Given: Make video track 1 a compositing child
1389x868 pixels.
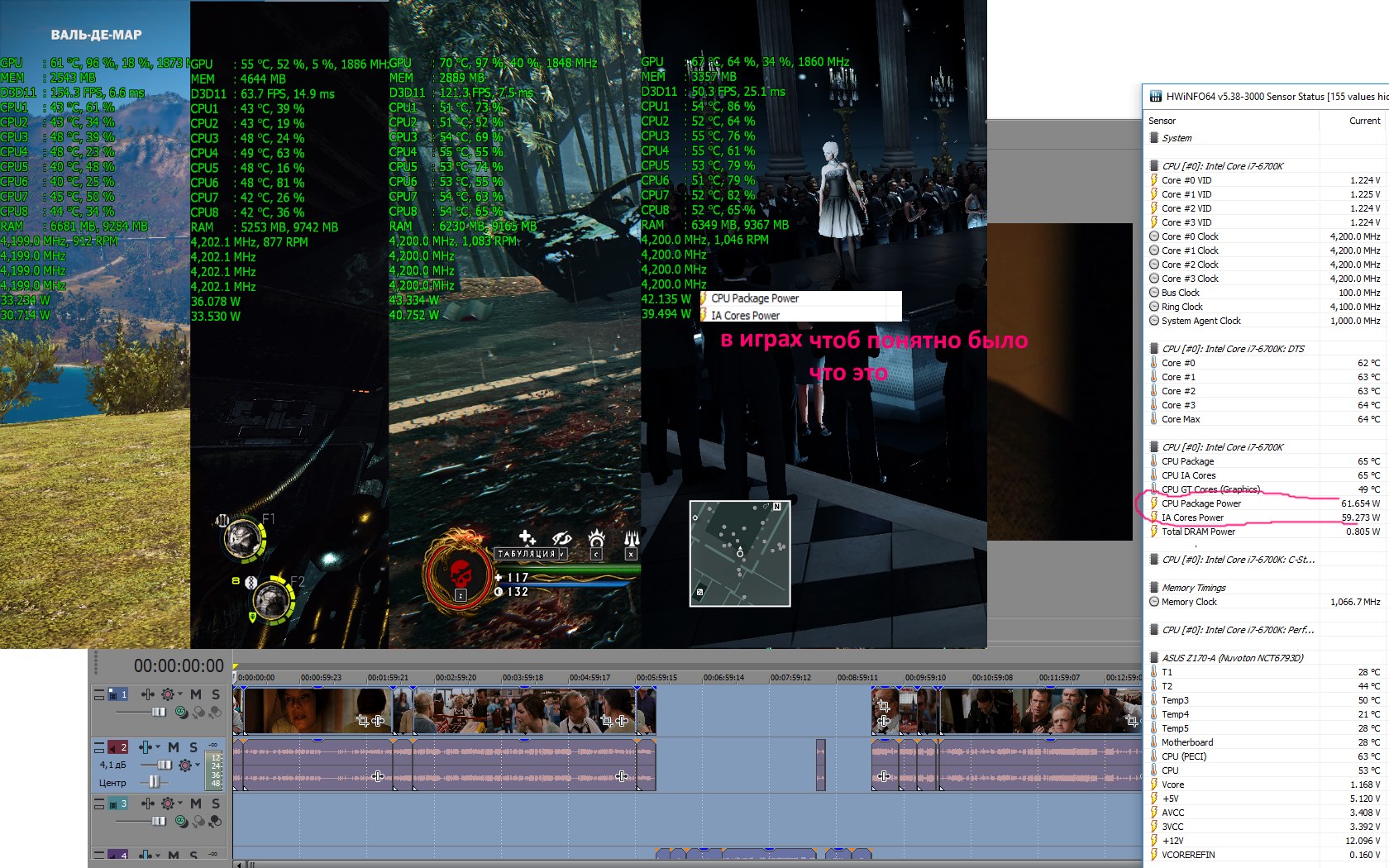Looking at the screenshot, I should coord(215,711).
